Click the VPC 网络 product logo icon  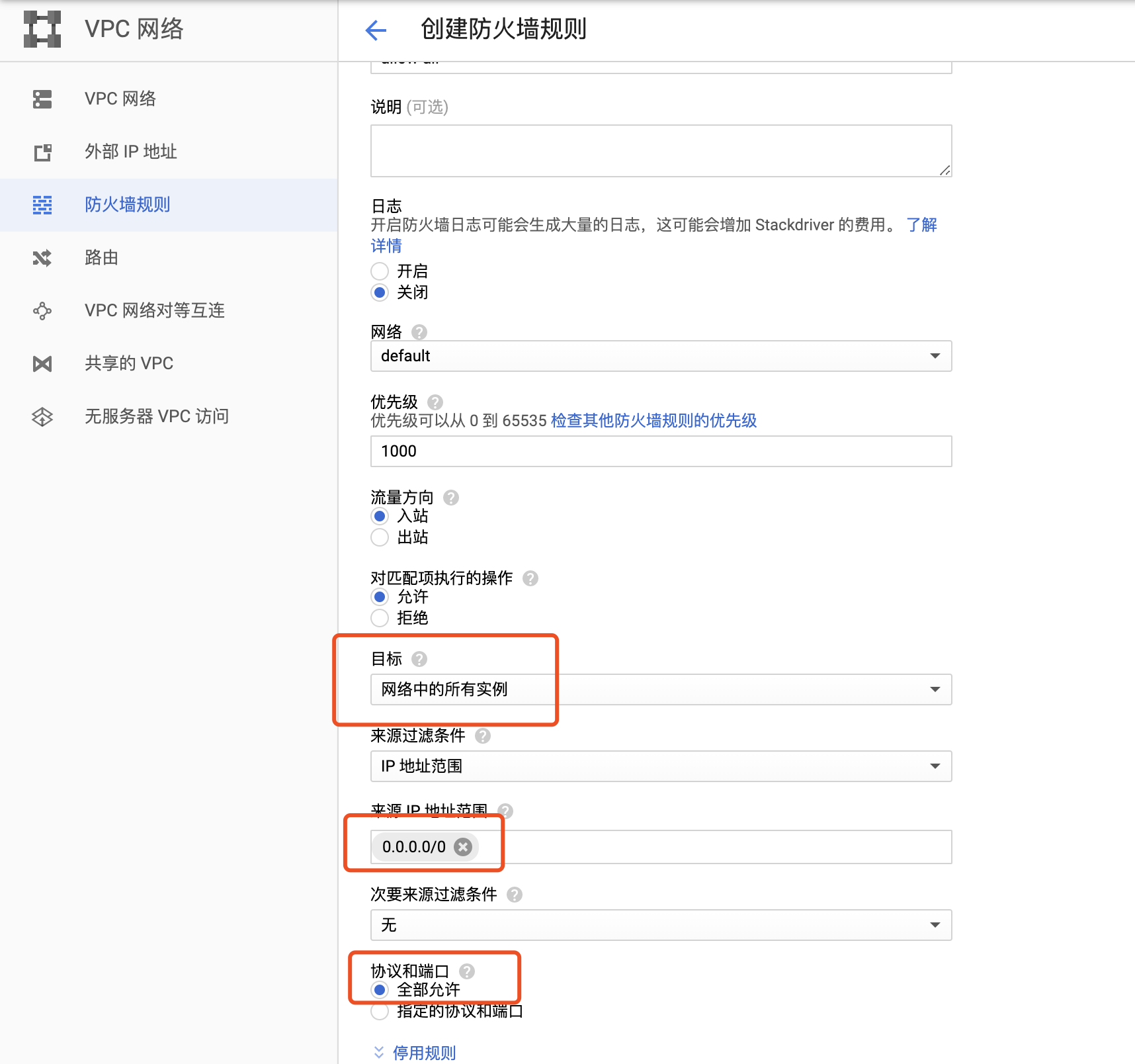pos(42,29)
